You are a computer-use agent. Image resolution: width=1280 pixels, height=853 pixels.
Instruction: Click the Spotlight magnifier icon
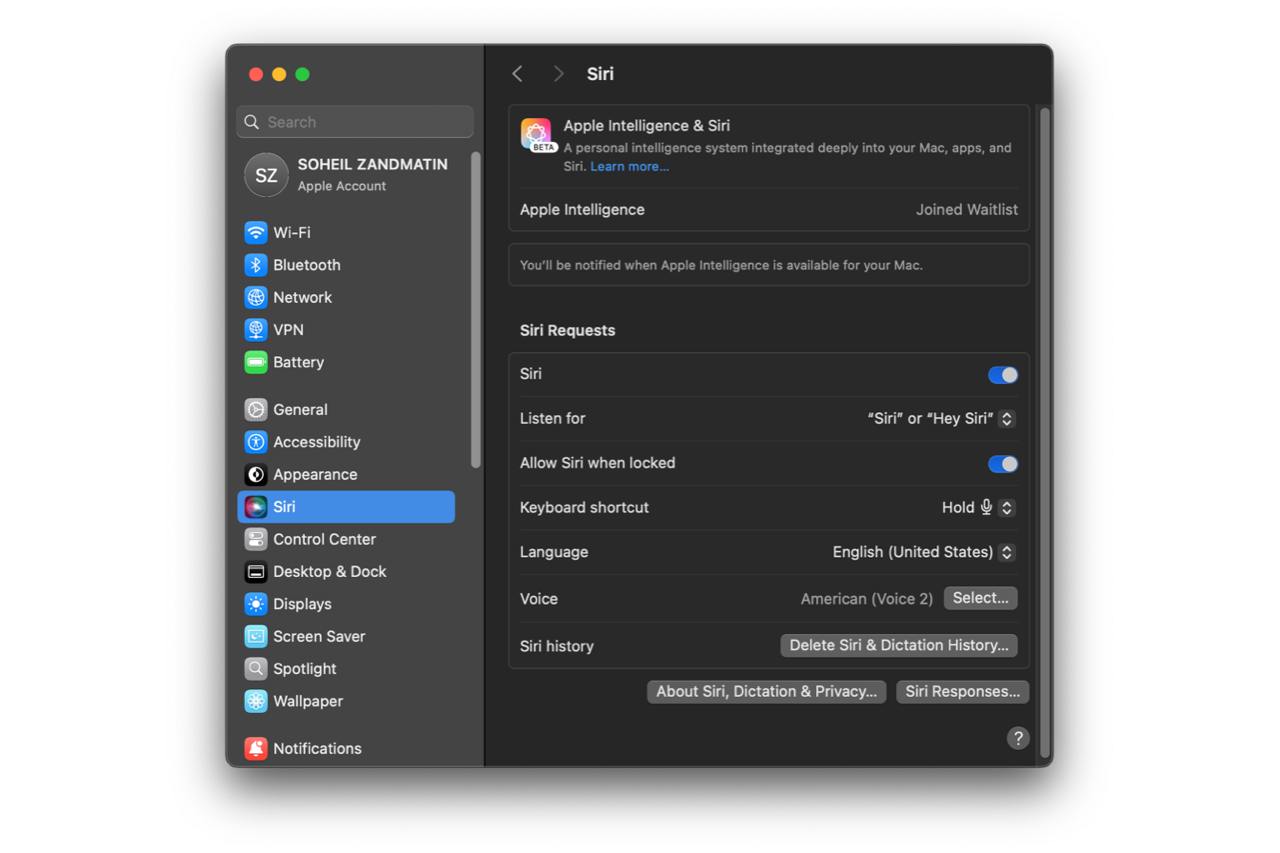[256, 669]
